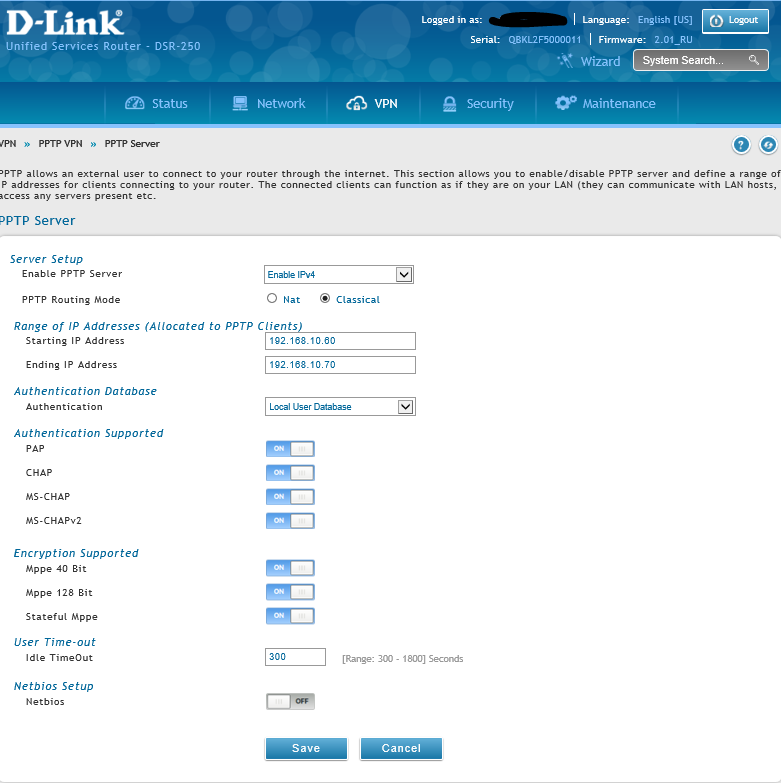This screenshot has width=781, height=783.
Task: Click the help question mark icon
Action: coord(741,145)
